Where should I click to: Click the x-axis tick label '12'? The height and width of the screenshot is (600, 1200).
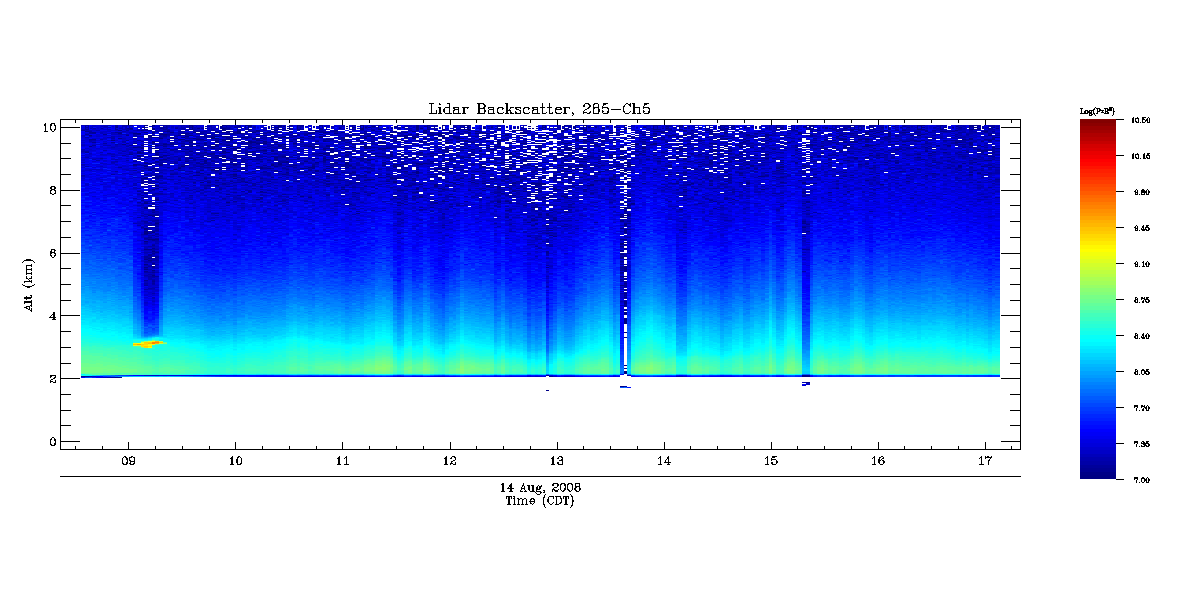pyautogui.click(x=450, y=462)
